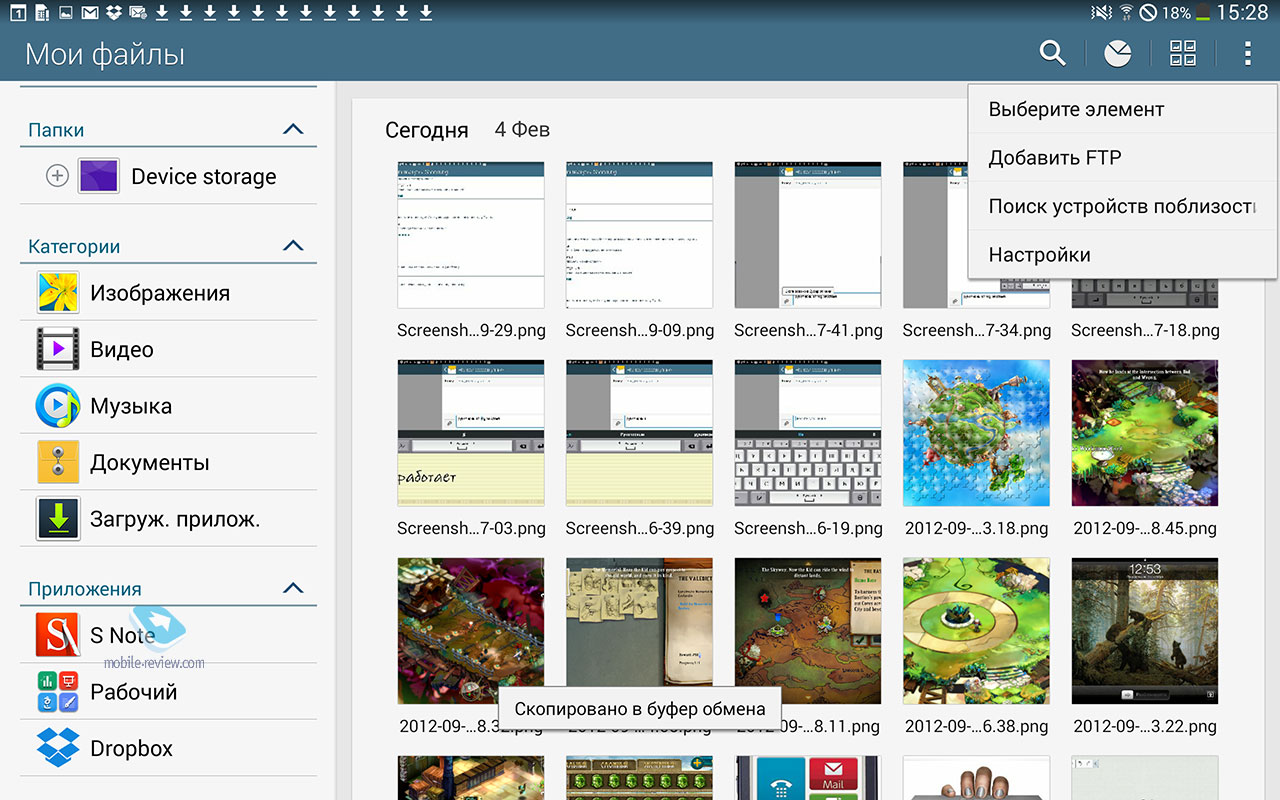This screenshot has width=1280, height=800.
Task: Collapse the Приложения section chevron
Action: point(293,588)
